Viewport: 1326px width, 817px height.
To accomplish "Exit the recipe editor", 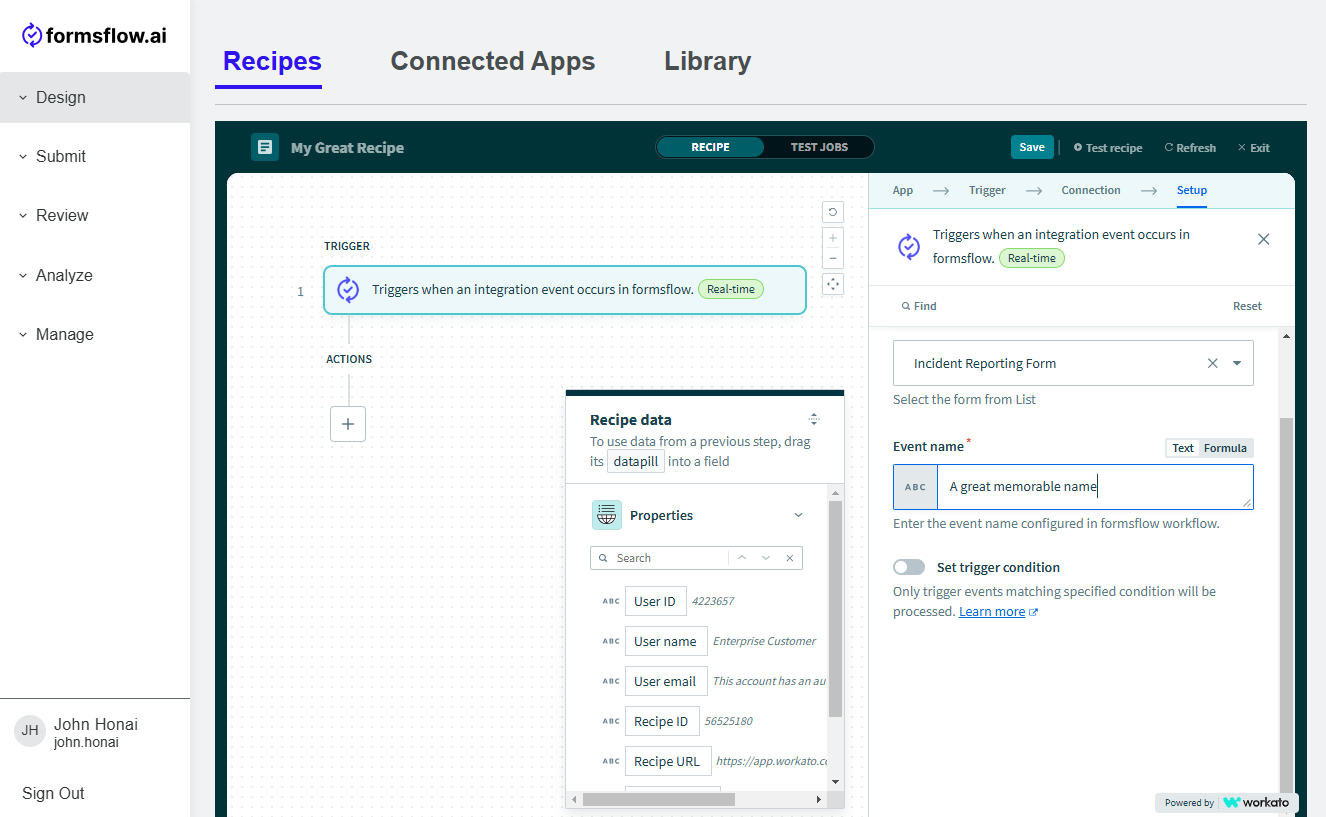I will pyautogui.click(x=1254, y=148).
